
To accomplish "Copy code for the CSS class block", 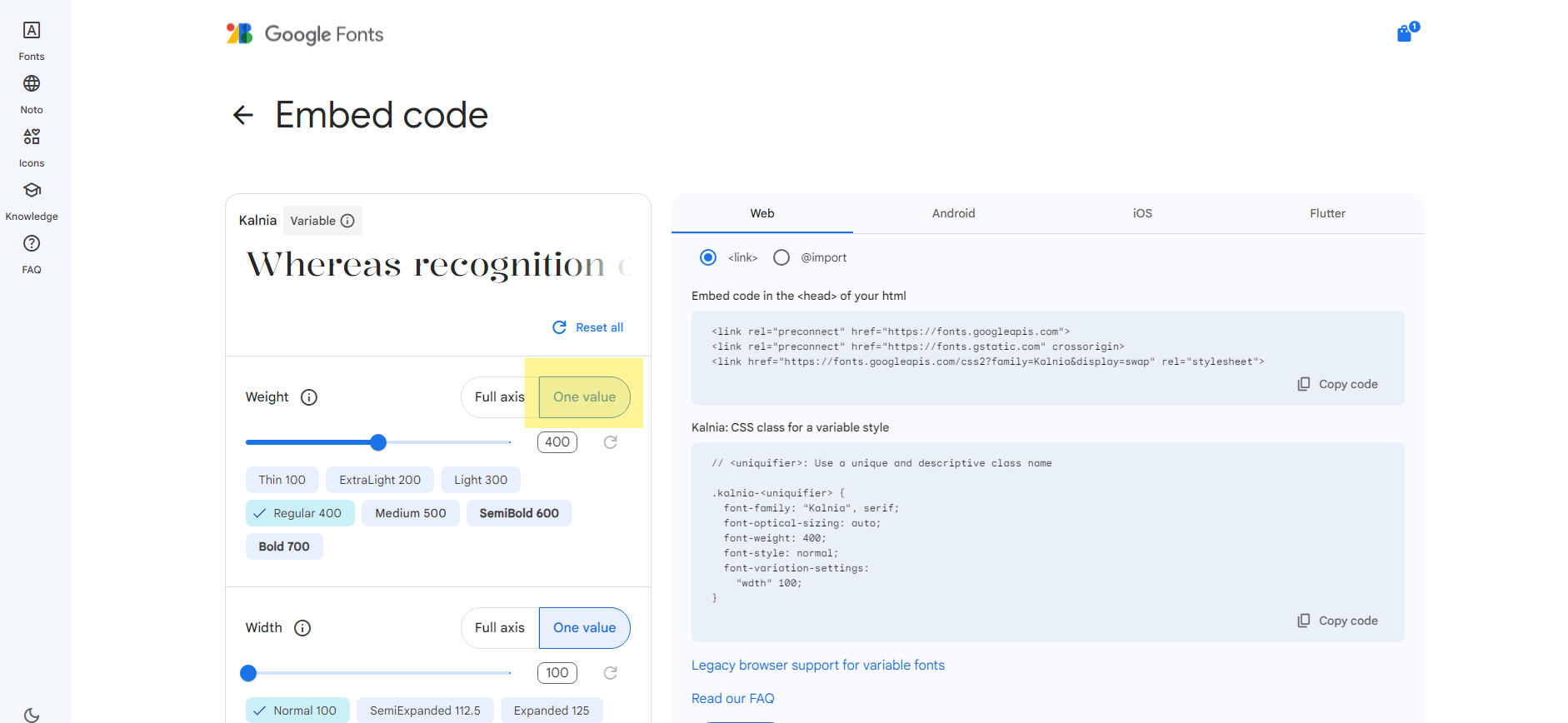I will pos(1337,621).
